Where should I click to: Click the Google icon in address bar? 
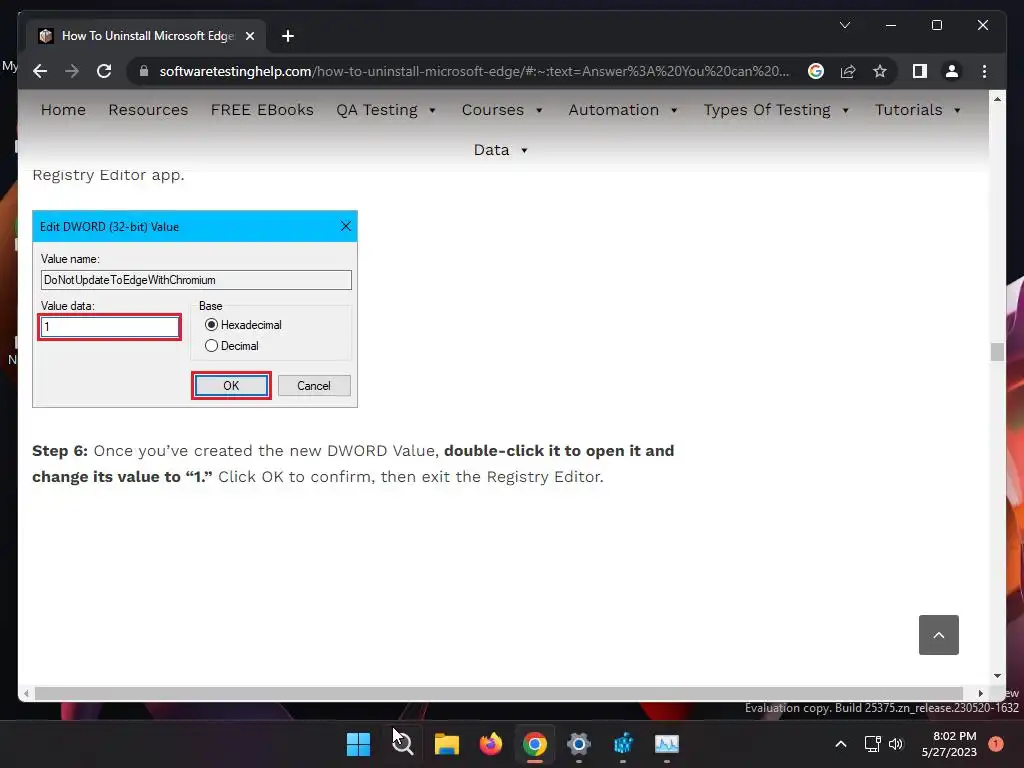click(x=816, y=71)
